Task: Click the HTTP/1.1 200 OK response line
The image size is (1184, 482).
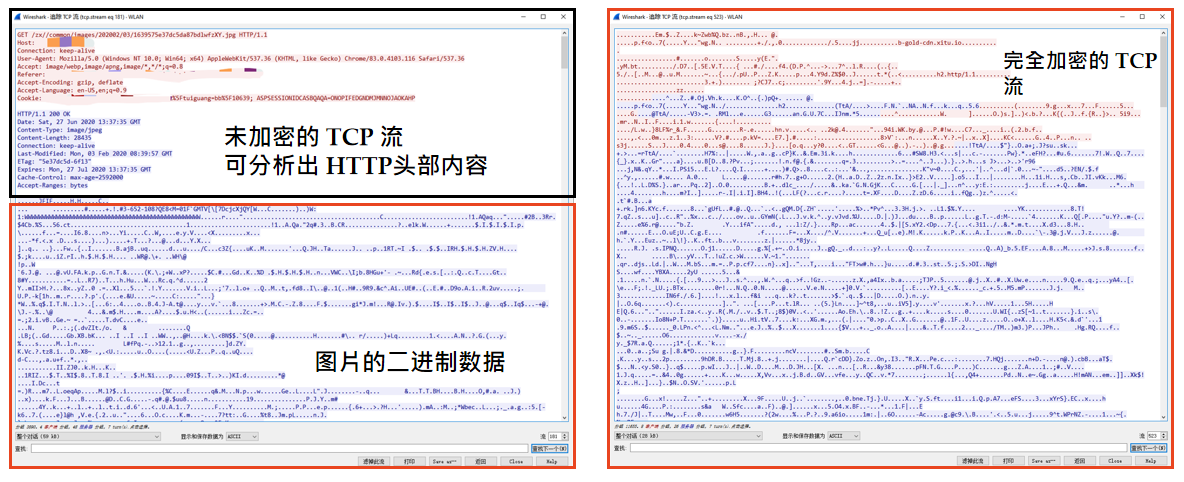Action: (x=42, y=113)
